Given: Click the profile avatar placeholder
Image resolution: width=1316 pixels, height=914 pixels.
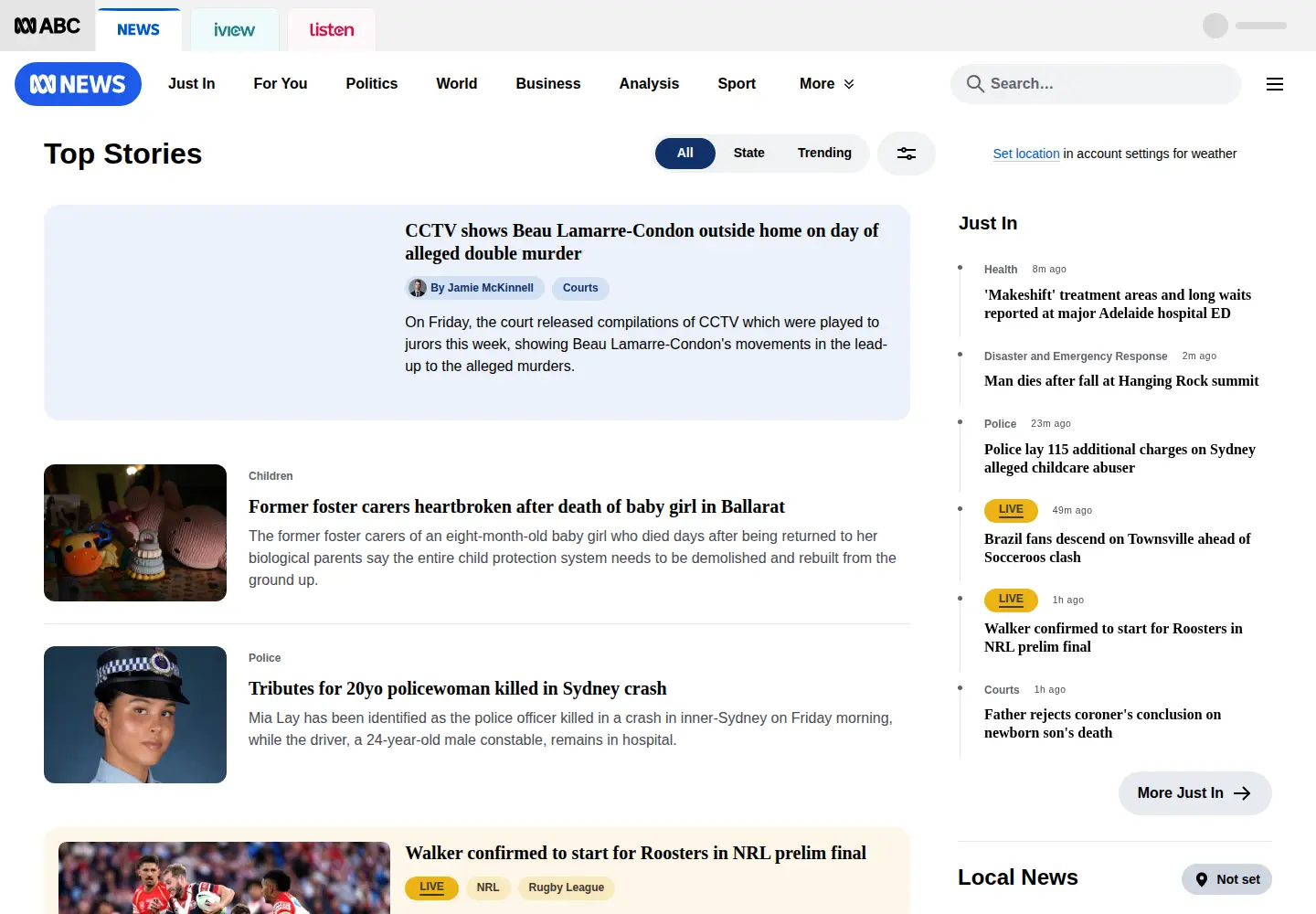Looking at the screenshot, I should click(x=1215, y=26).
